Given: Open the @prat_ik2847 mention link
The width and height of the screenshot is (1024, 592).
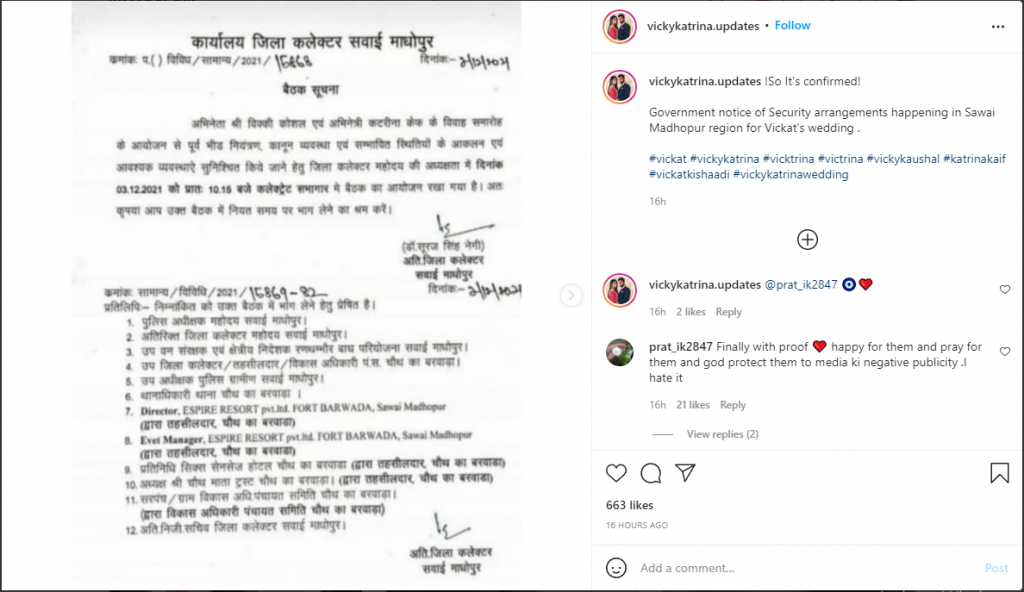Looking at the screenshot, I should pos(801,285).
